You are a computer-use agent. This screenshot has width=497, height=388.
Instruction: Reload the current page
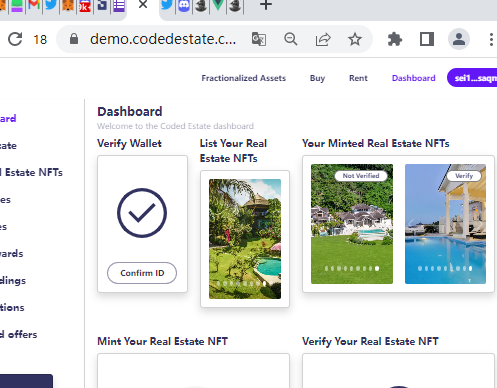15,39
